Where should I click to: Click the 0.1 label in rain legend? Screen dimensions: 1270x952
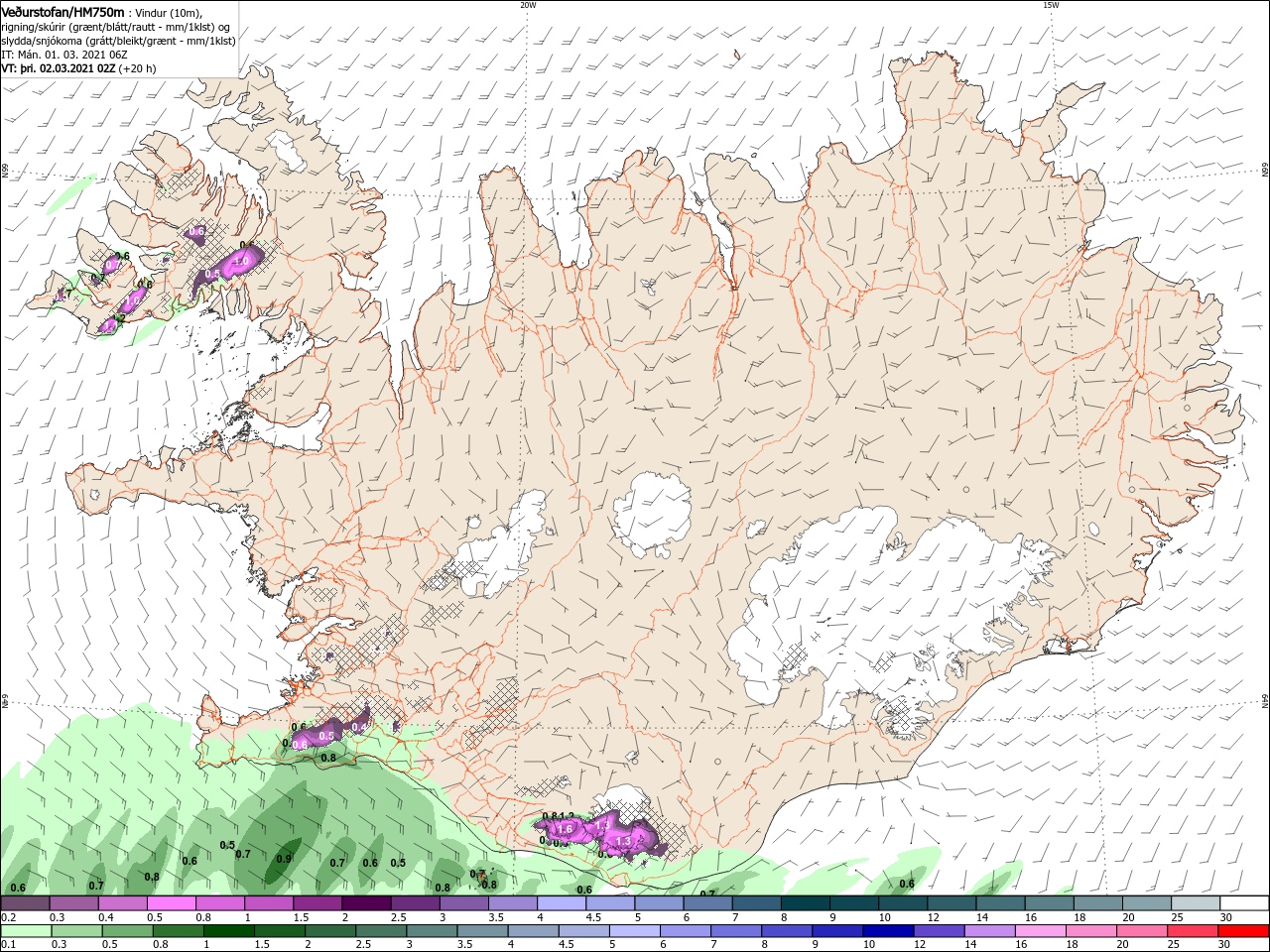tap(8, 944)
